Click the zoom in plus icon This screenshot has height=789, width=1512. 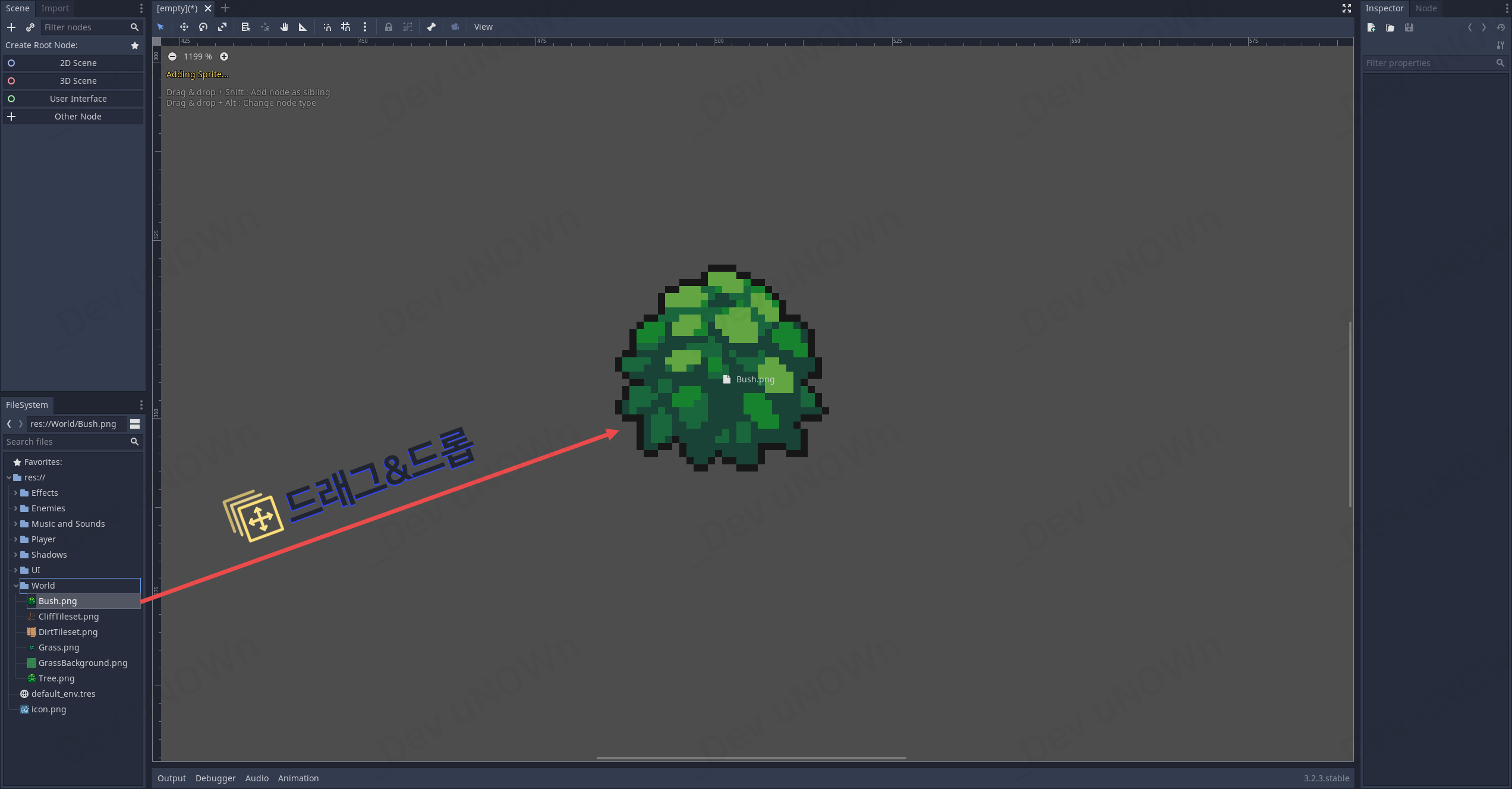point(224,56)
